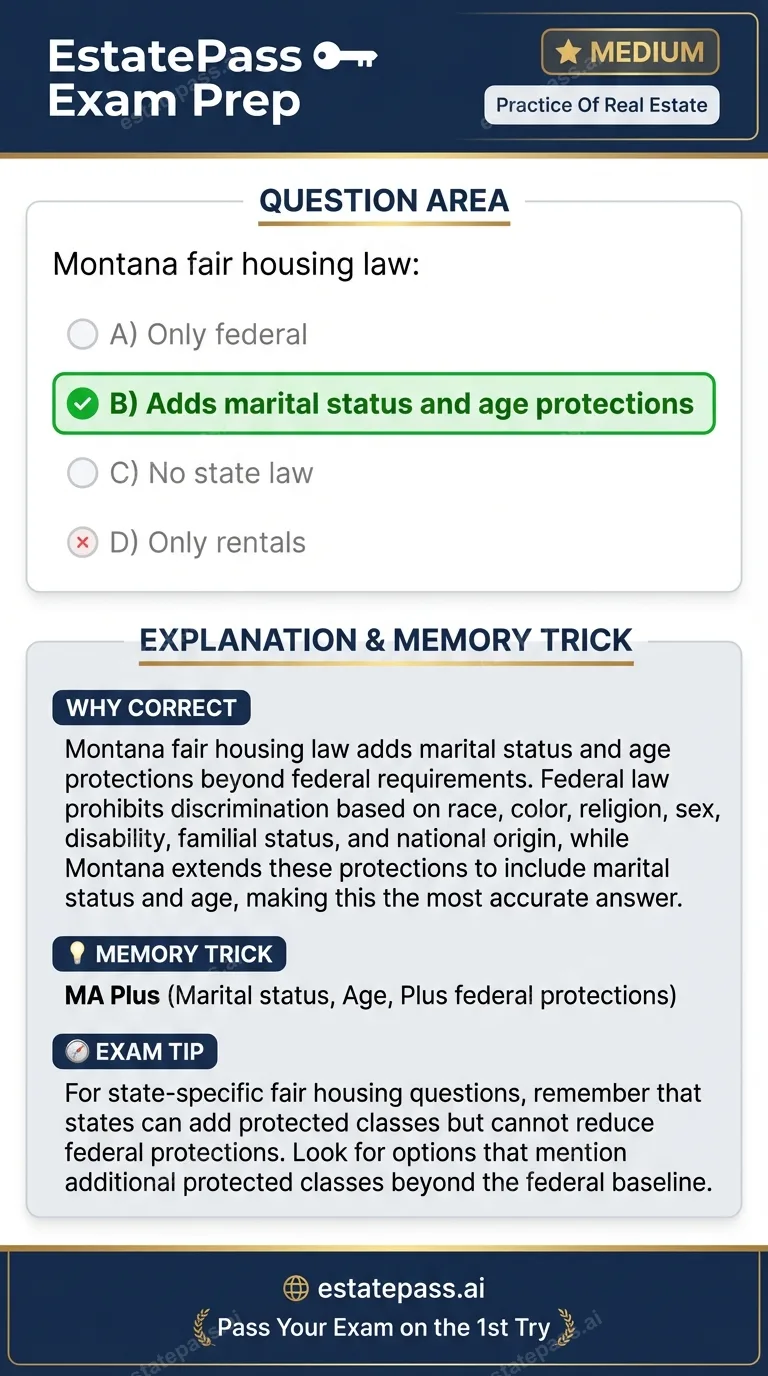
Task: Switch to the Practice Of Real Estate category tab
Action: coord(601,104)
